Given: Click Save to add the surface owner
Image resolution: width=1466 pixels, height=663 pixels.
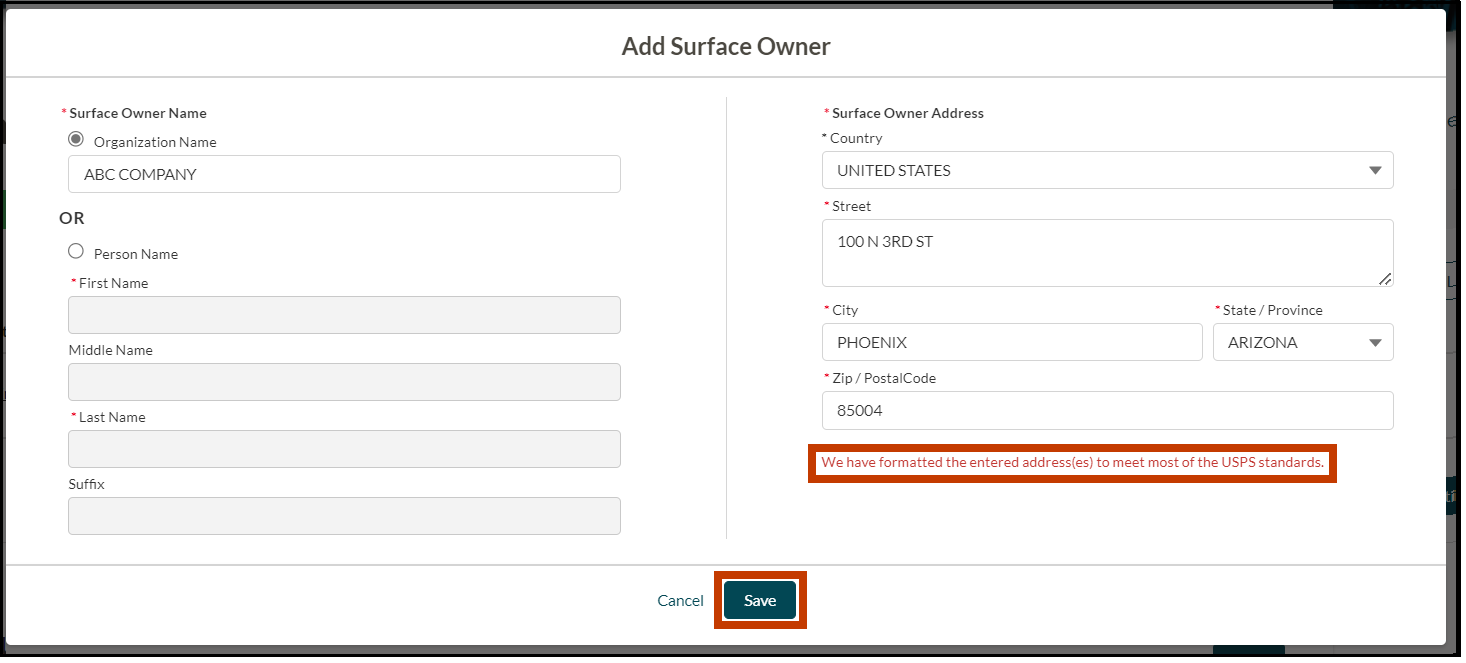Looking at the screenshot, I should pyautogui.click(x=760, y=600).
